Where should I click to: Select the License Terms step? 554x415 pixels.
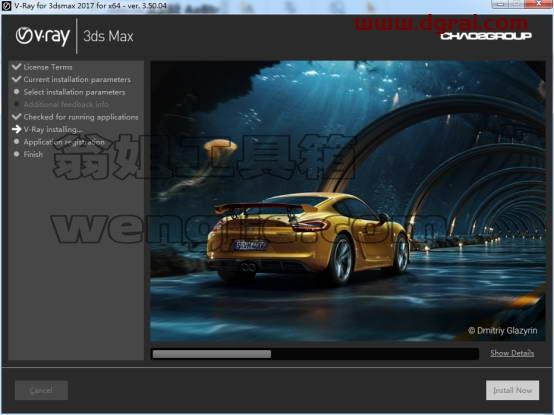(48, 67)
